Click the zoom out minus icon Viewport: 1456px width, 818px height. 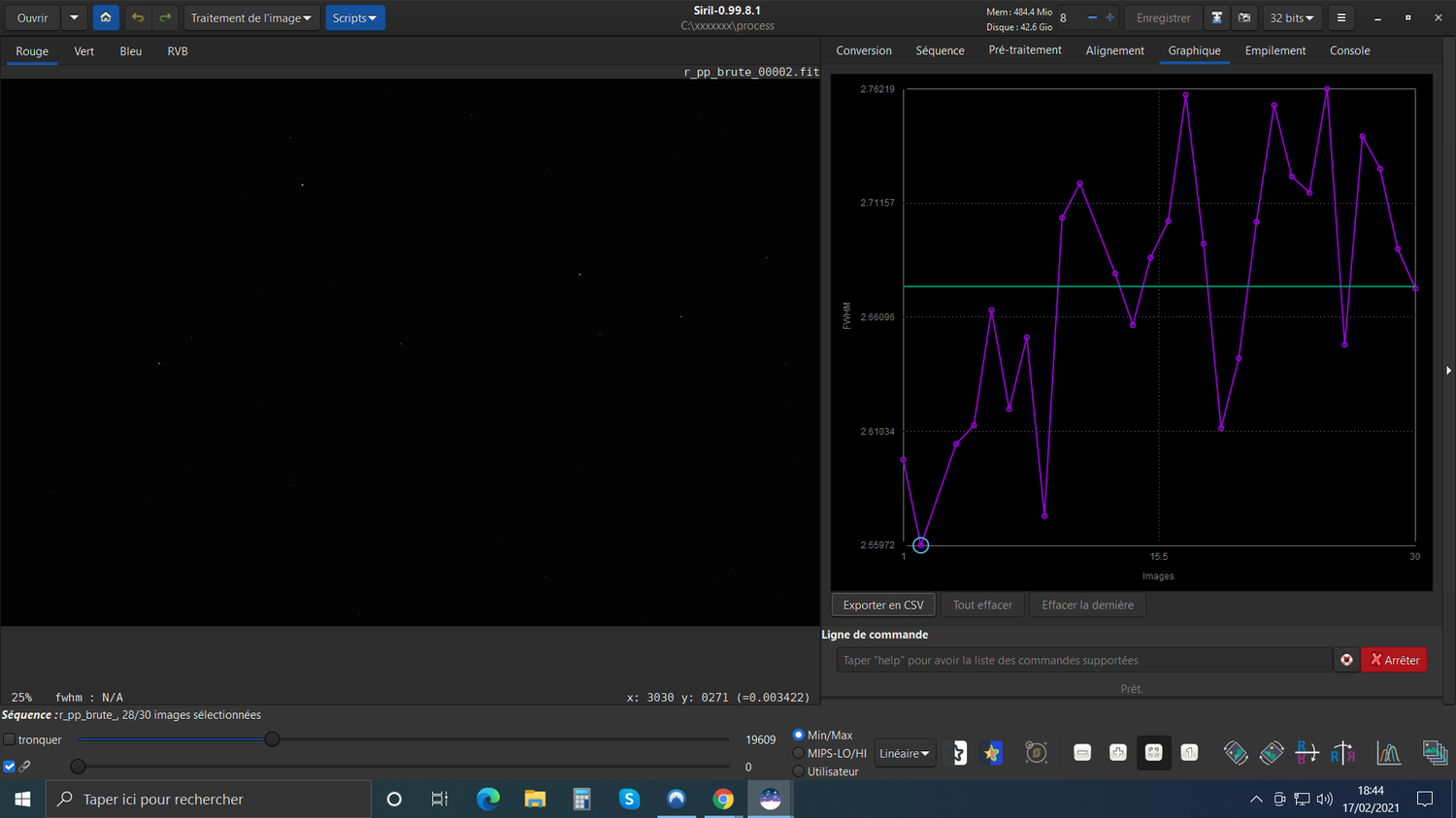1082,753
